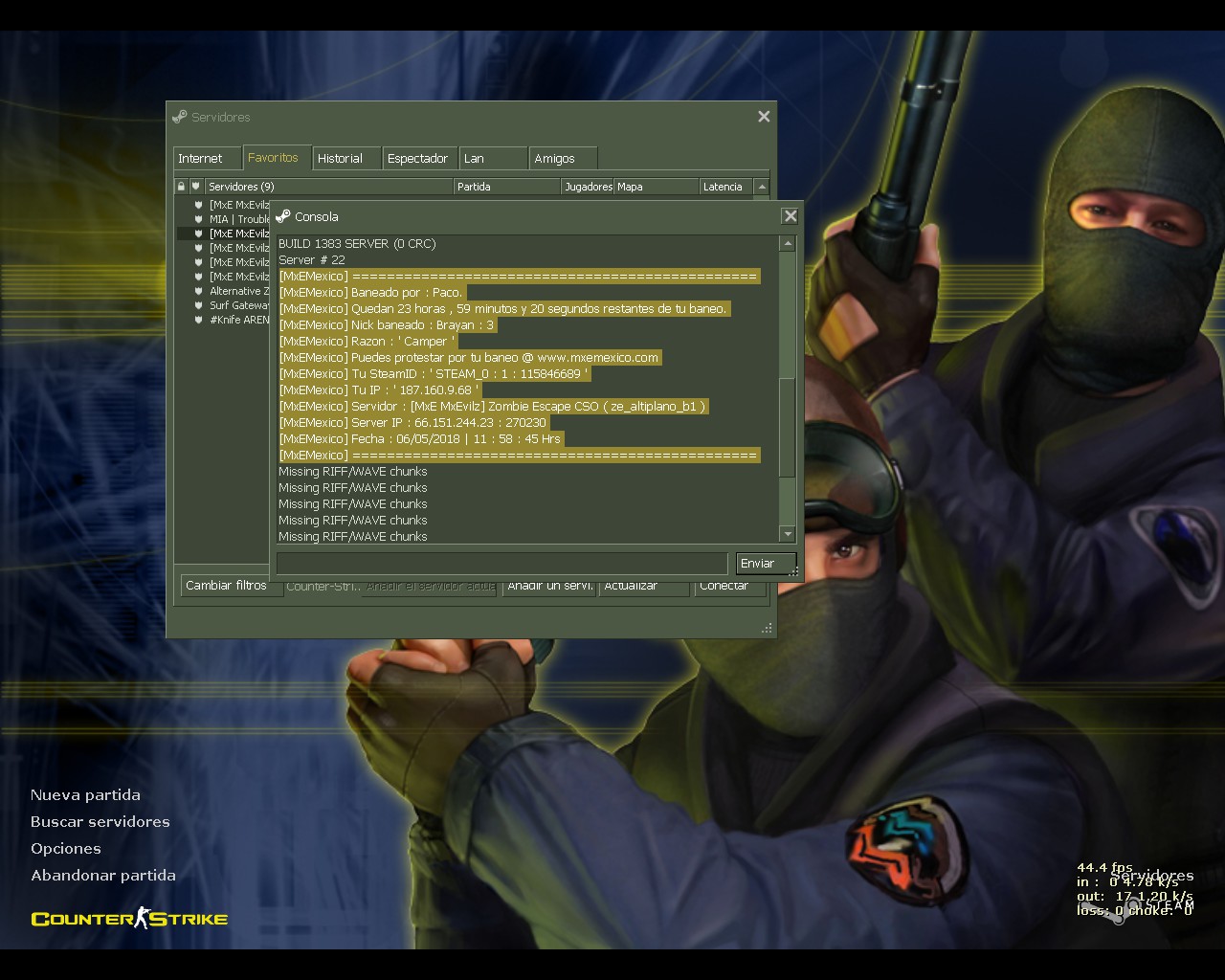Select Nueva partida in main menu
Viewport: 1225px width, 980px height.
[x=85, y=795]
